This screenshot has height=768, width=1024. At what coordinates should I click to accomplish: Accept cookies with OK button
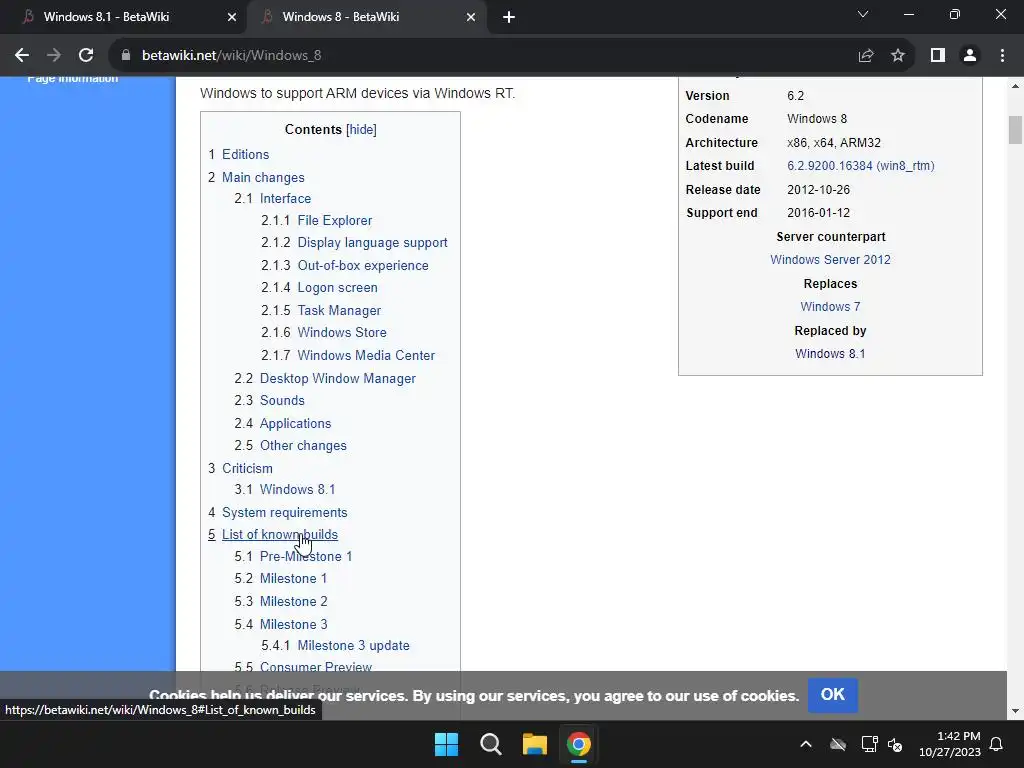click(x=833, y=695)
